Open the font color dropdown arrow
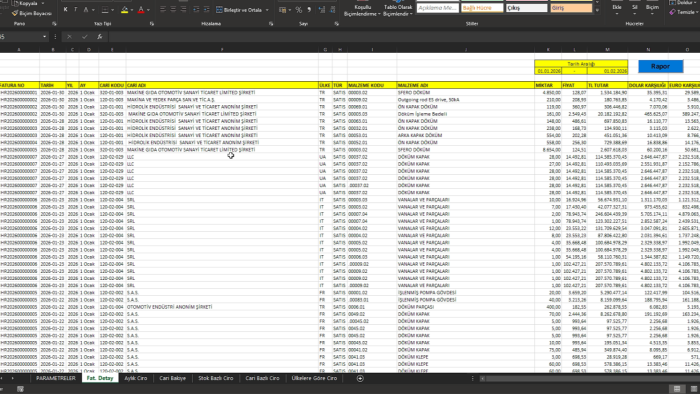The width and height of the screenshot is (700, 394). 148,9
